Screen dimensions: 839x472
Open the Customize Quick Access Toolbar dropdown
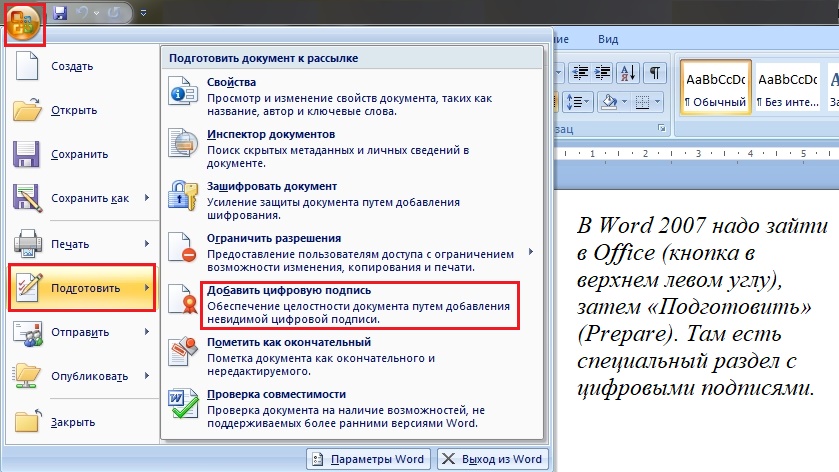coord(144,14)
